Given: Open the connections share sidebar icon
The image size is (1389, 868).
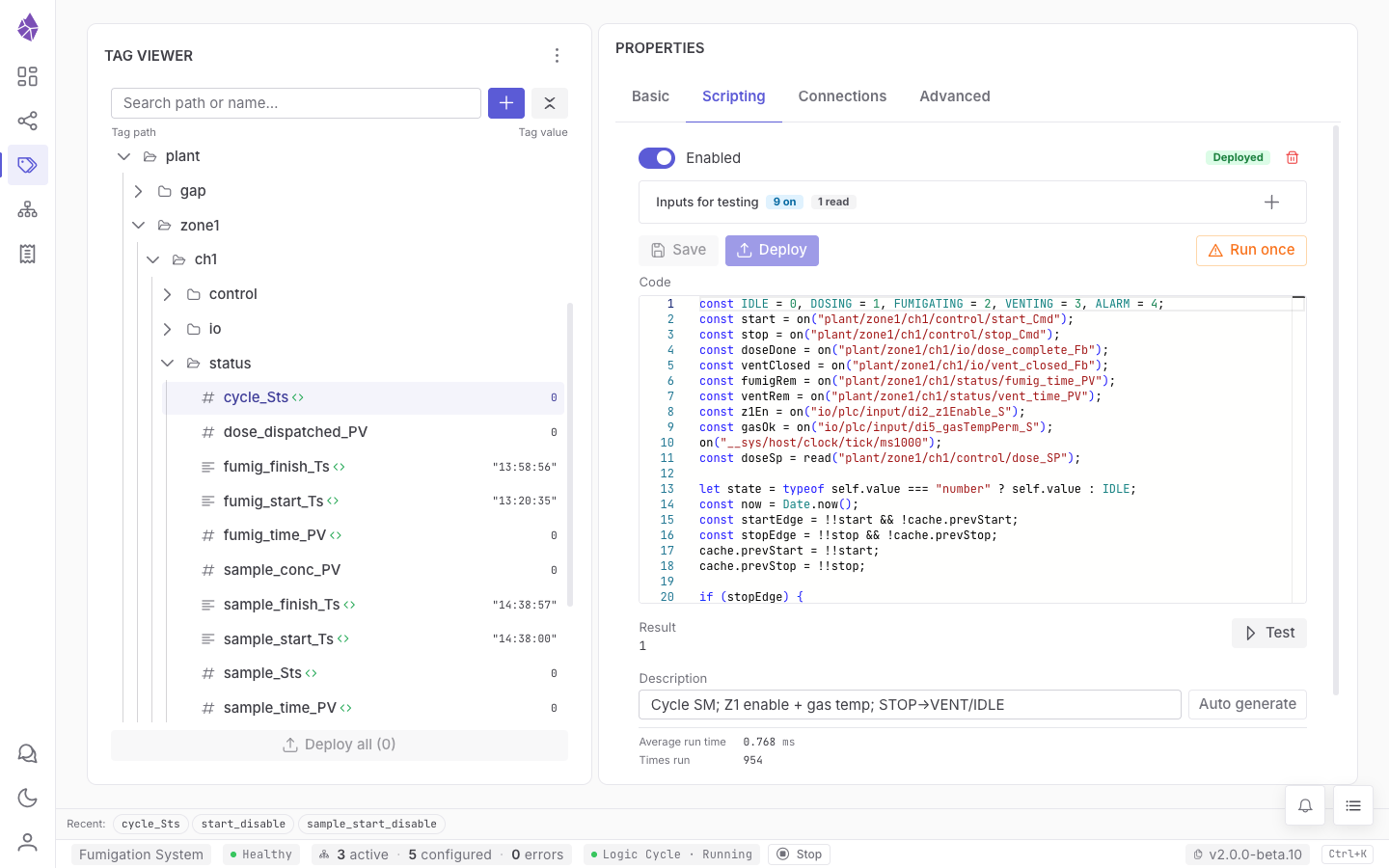Looking at the screenshot, I should click(28, 121).
